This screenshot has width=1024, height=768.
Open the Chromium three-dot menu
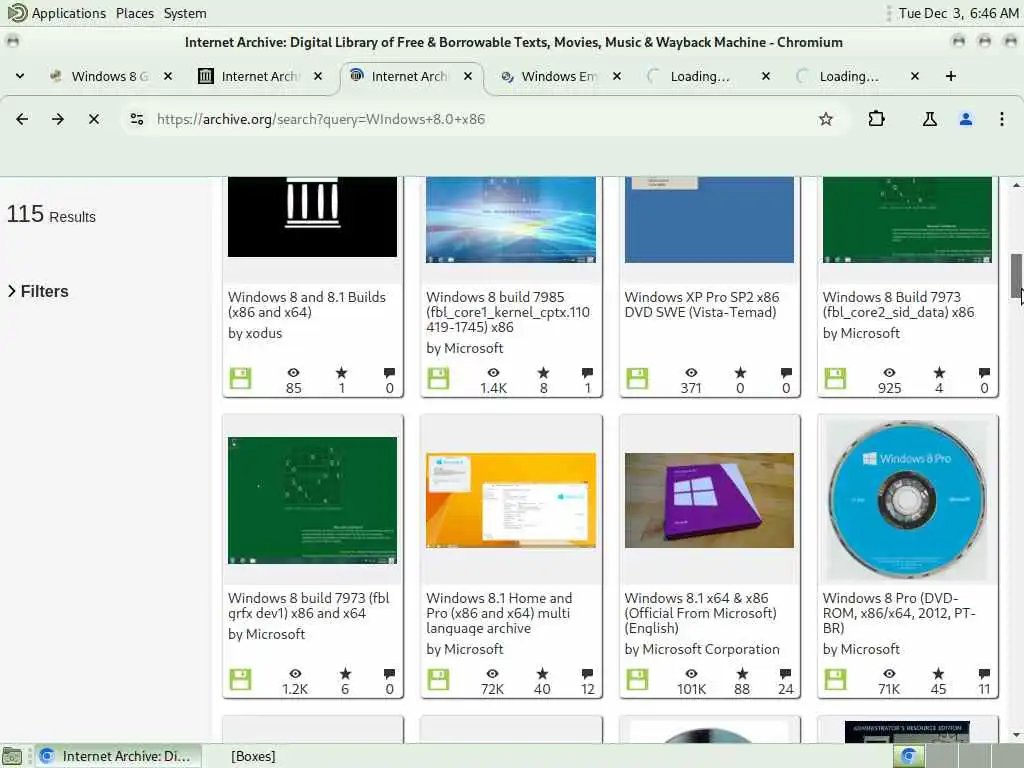[x=1002, y=119]
